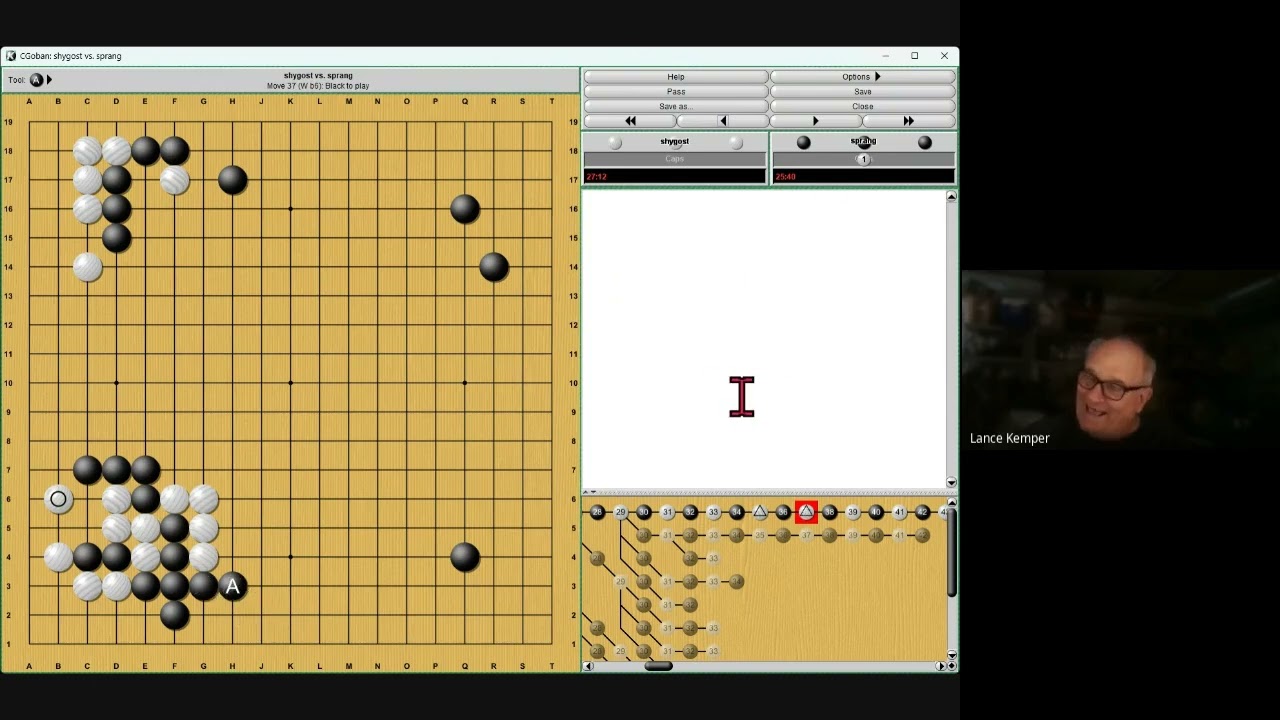Click comment panel scroll up arrow
Image resolution: width=1280 pixels, height=720 pixels.
point(951,196)
